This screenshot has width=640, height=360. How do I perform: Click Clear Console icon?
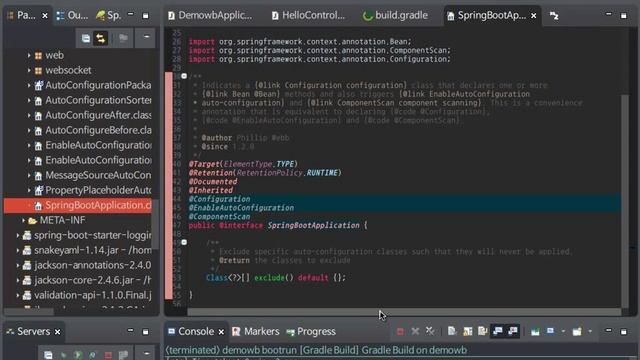[452, 331]
